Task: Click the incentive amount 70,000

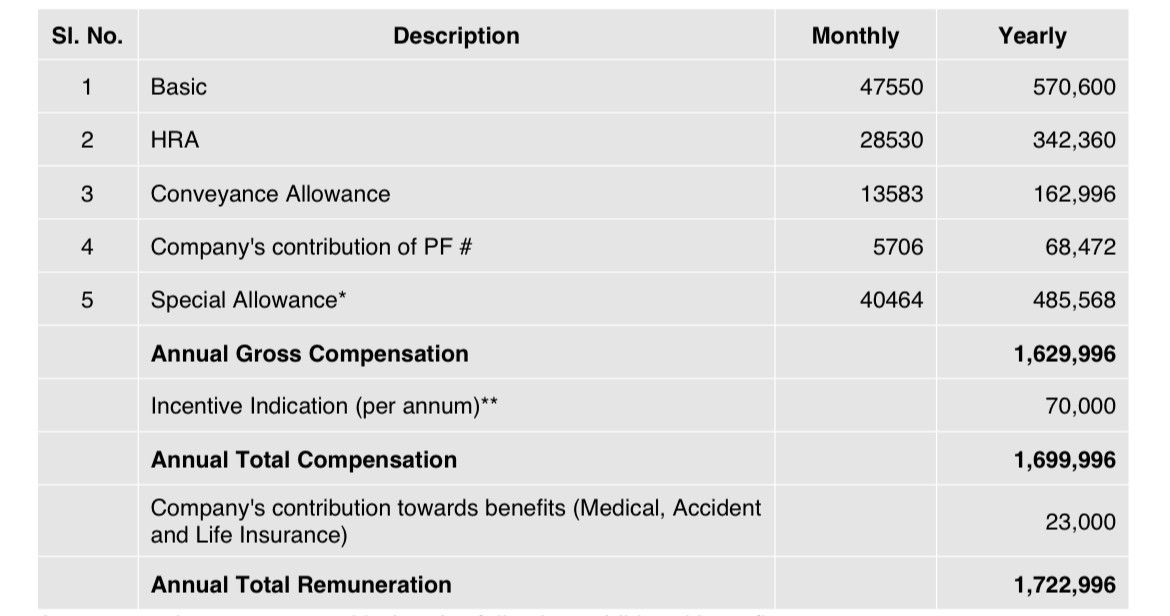Action: [1080, 406]
